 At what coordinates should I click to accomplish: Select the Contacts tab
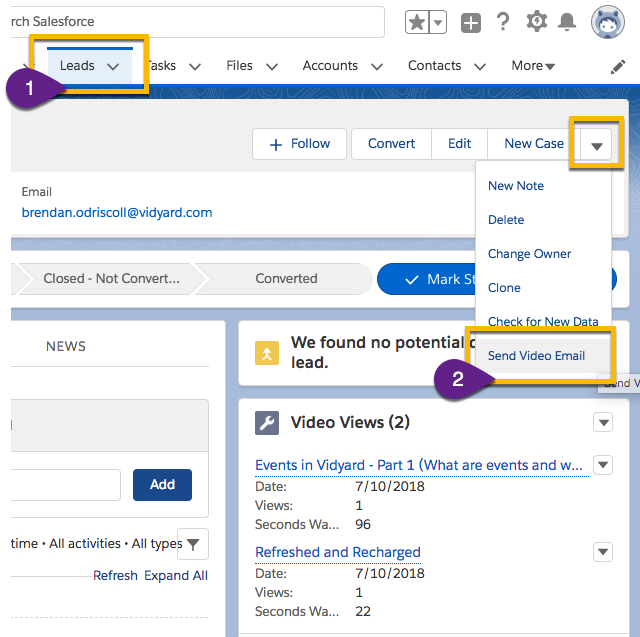point(434,65)
